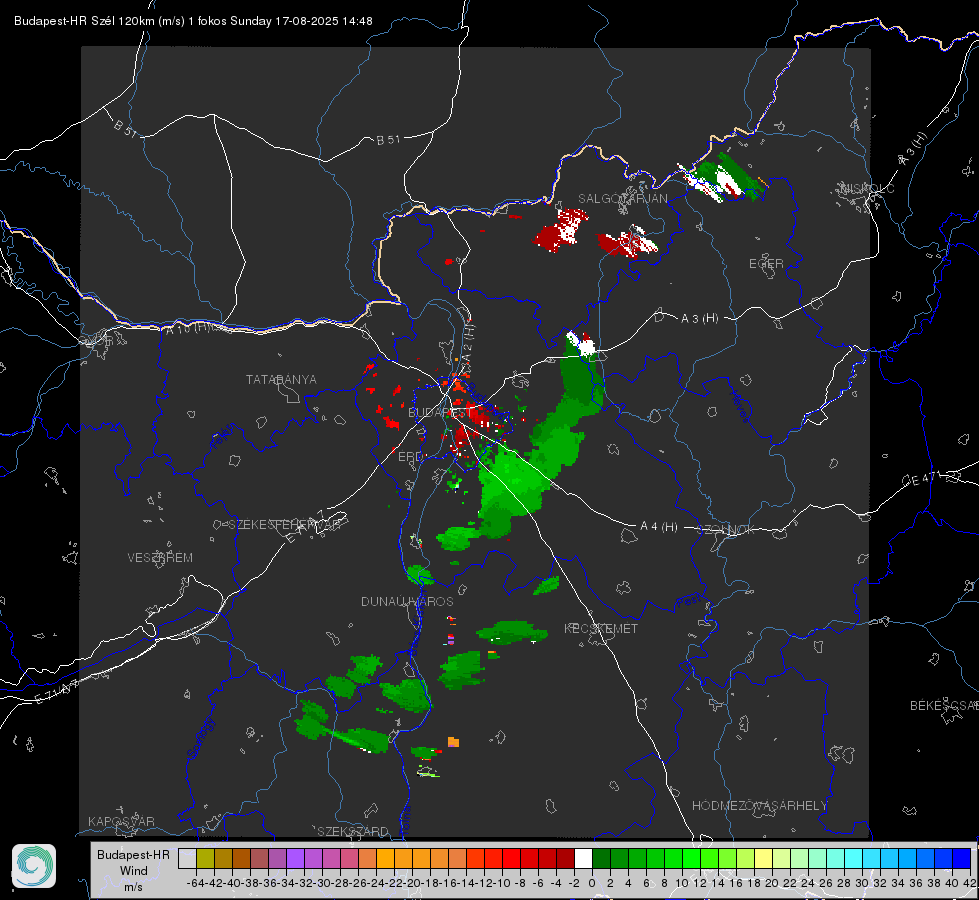Select the dark red swatch between -4 and -2
The height and width of the screenshot is (900, 979).
[x=565, y=859]
